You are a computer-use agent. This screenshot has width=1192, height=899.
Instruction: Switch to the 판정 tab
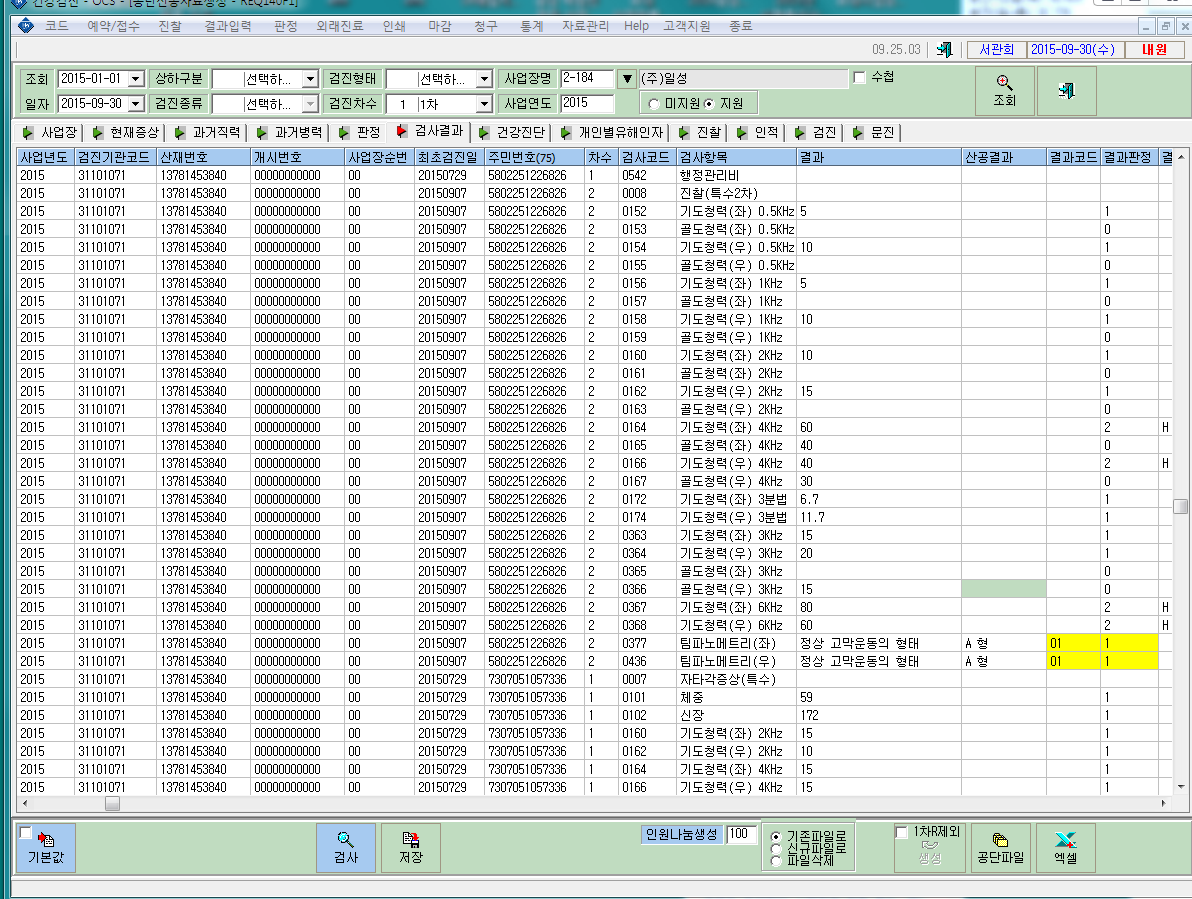(x=360, y=133)
